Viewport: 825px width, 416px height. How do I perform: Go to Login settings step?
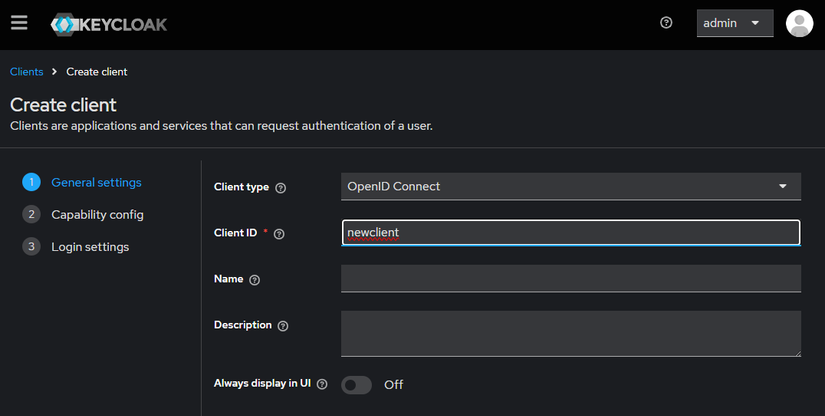90,246
